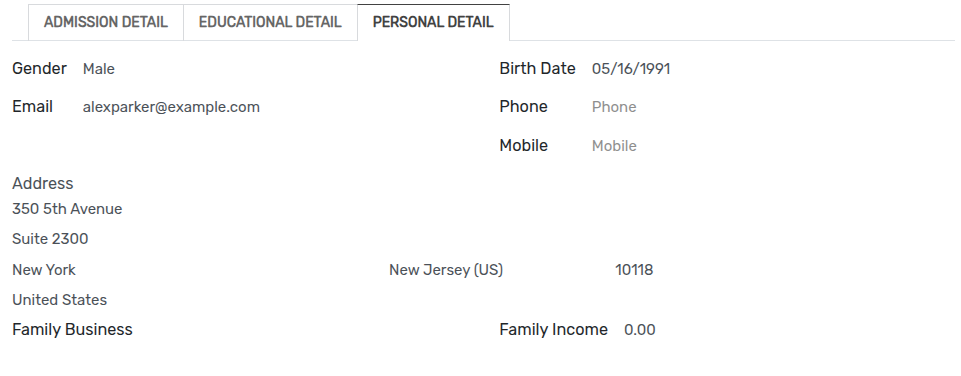
Task: Click the Family Income label
Action: [x=553, y=329]
